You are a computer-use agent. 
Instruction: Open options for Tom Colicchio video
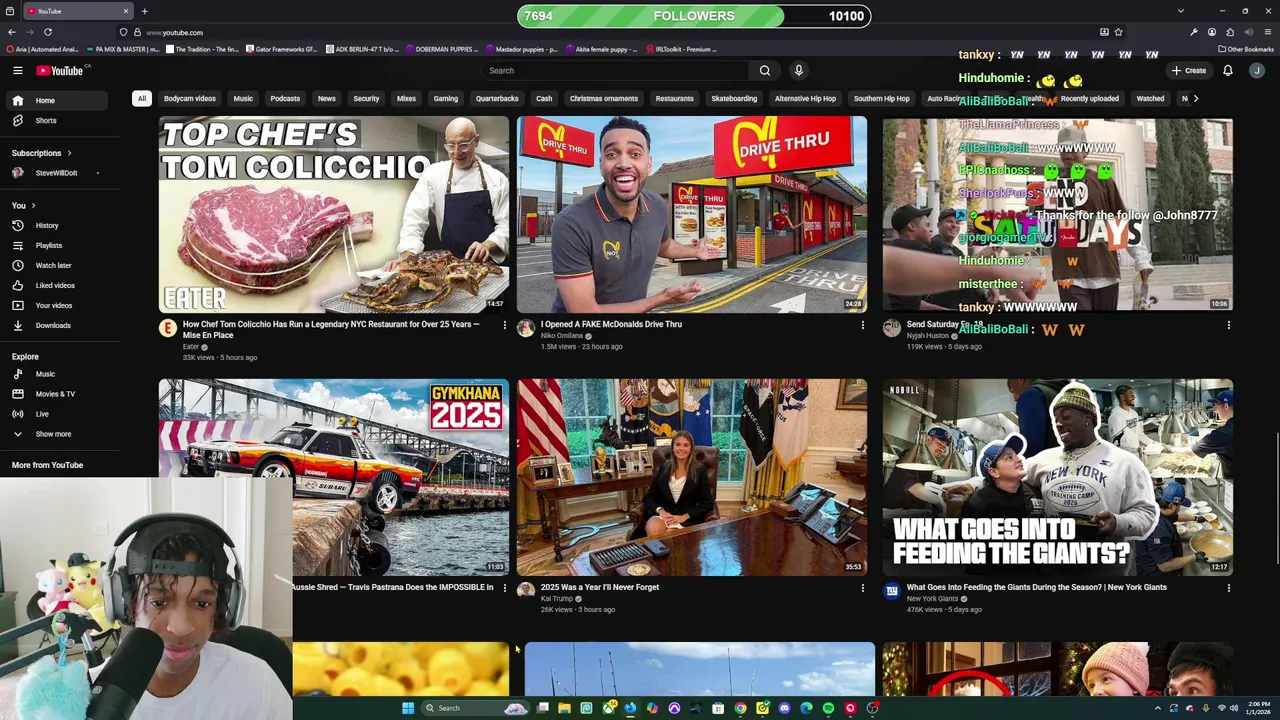504,325
